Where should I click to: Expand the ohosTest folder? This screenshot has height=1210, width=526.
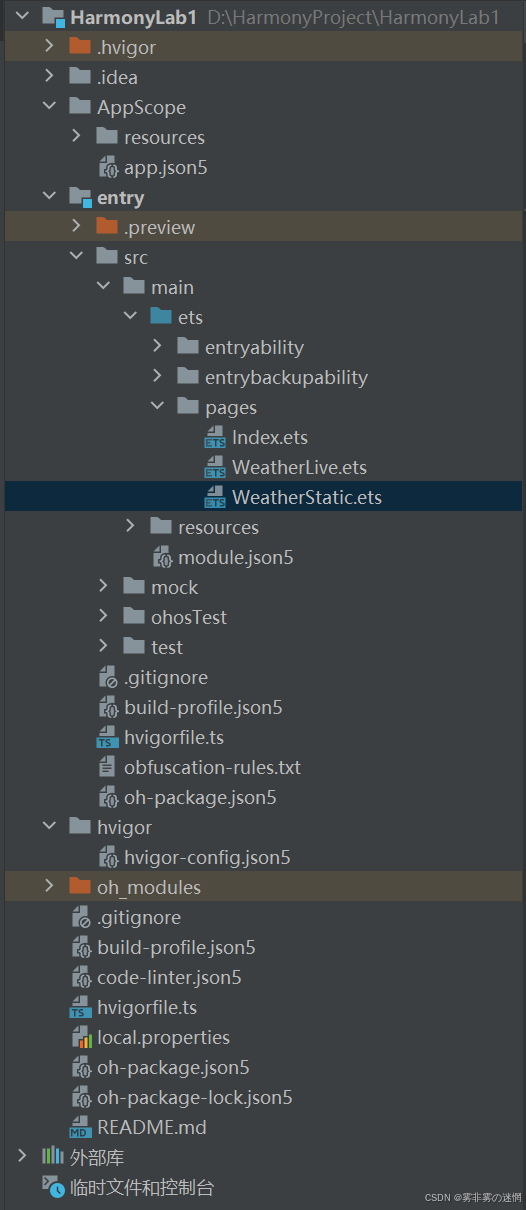(x=103, y=617)
